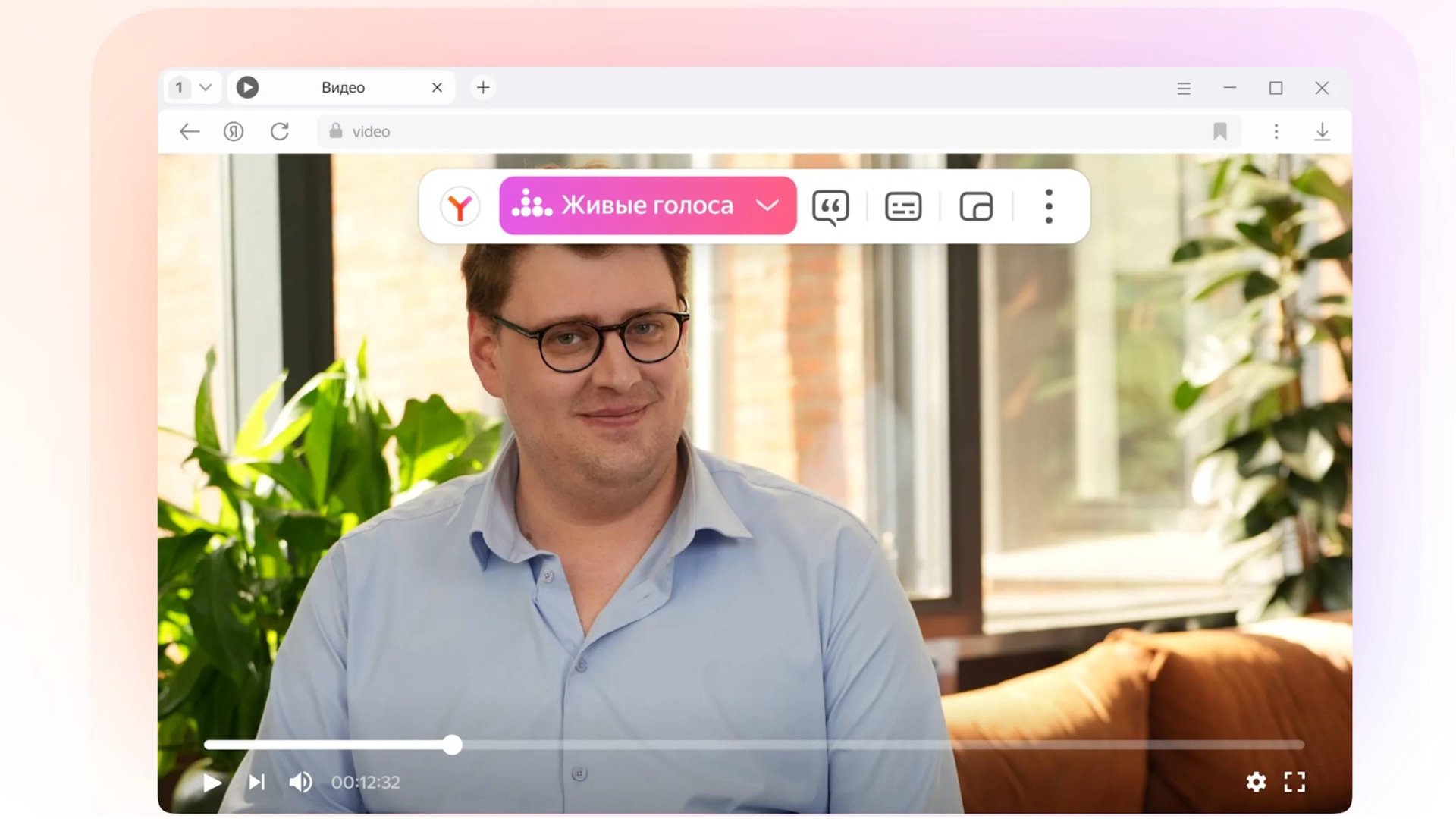Reload the current page
The width and height of the screenshot is (1456, 819).
pyautogui.click(x=280, y=132)
